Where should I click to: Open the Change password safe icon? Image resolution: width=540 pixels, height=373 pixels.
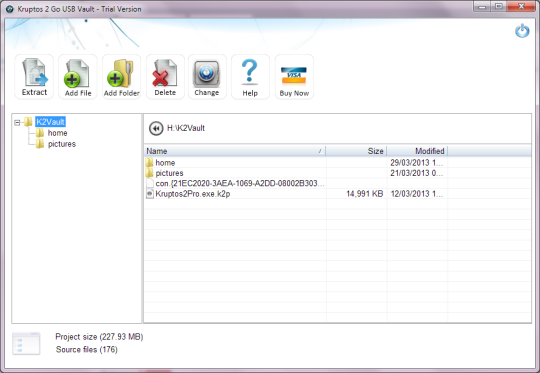[x=207, y=76]
